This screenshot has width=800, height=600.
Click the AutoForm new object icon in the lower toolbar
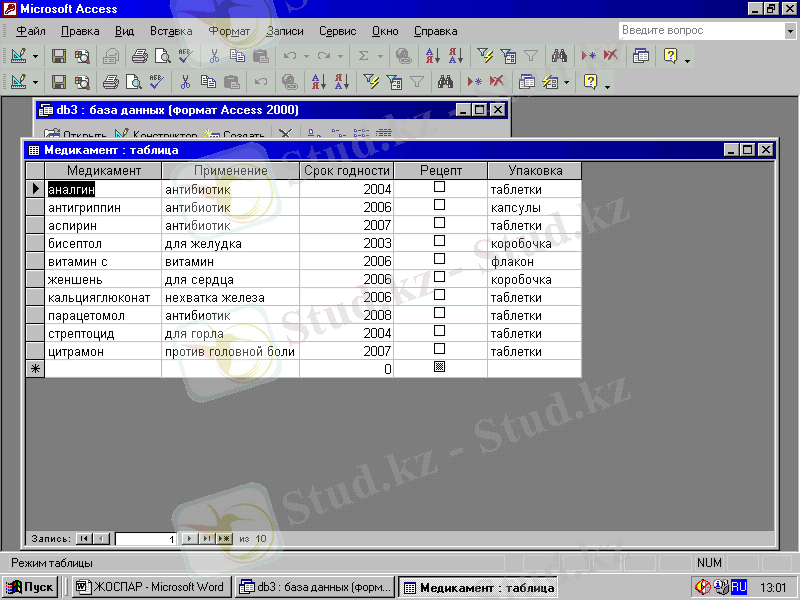click(549, 81)
